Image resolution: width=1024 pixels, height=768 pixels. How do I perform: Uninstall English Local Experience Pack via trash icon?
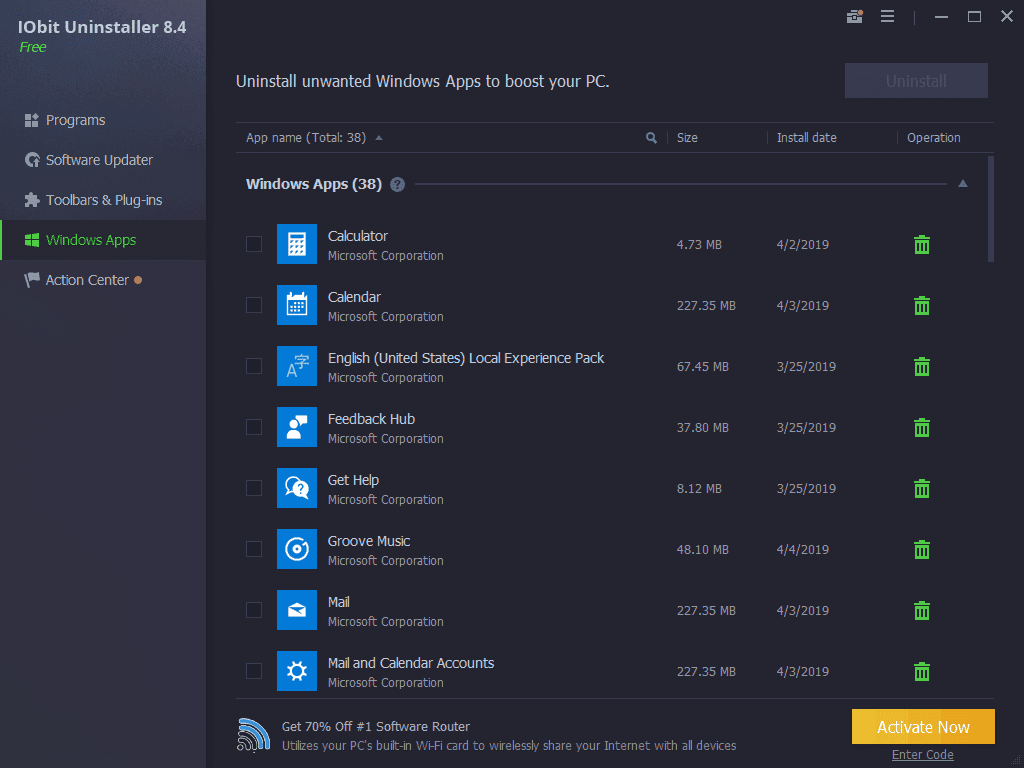coord(921,366)
